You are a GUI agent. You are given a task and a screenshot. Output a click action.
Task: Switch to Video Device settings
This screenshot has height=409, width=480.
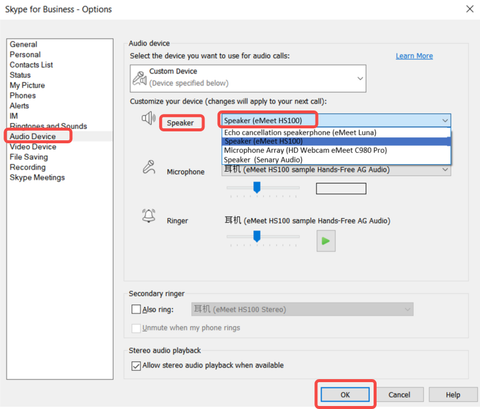33,147
